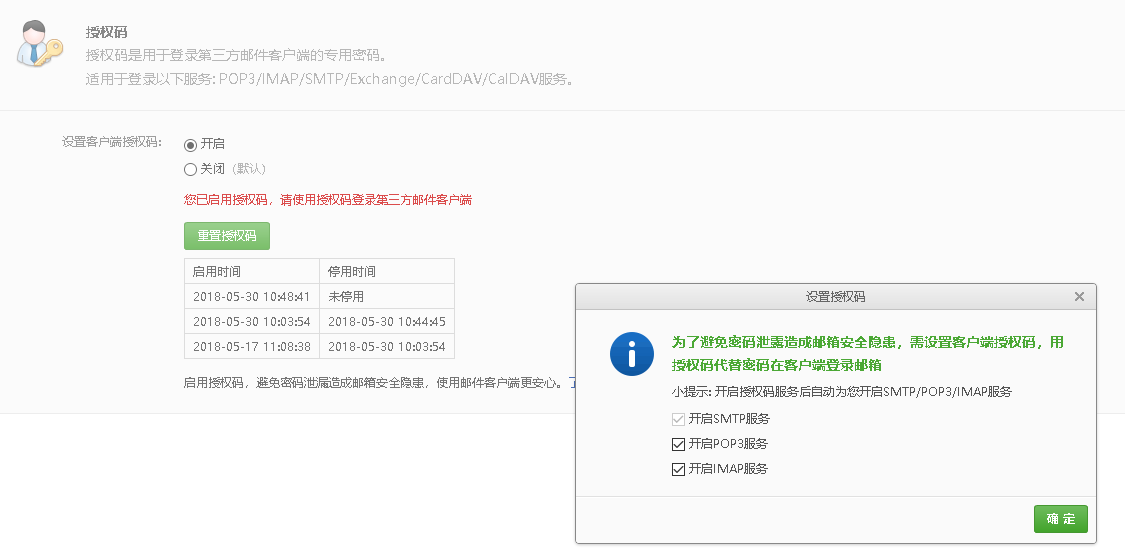
Task: Click the 重置授权码 button
Action: click(x=227, y=236)
